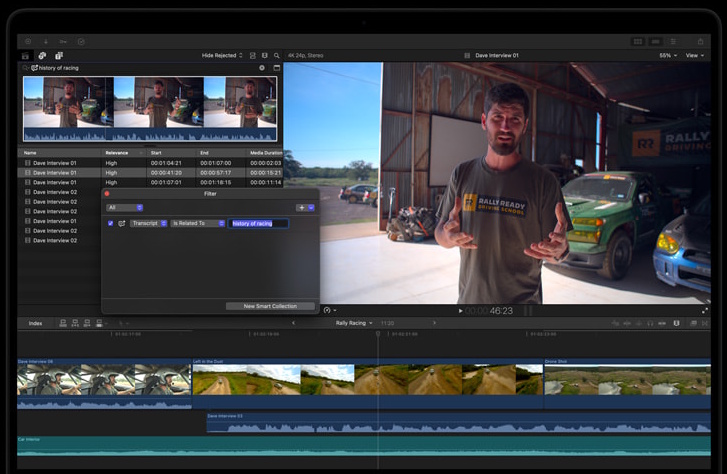Toggle fullscreen viewer icon
The width and height of the screenshot is (727, 474).
point(705,311)
